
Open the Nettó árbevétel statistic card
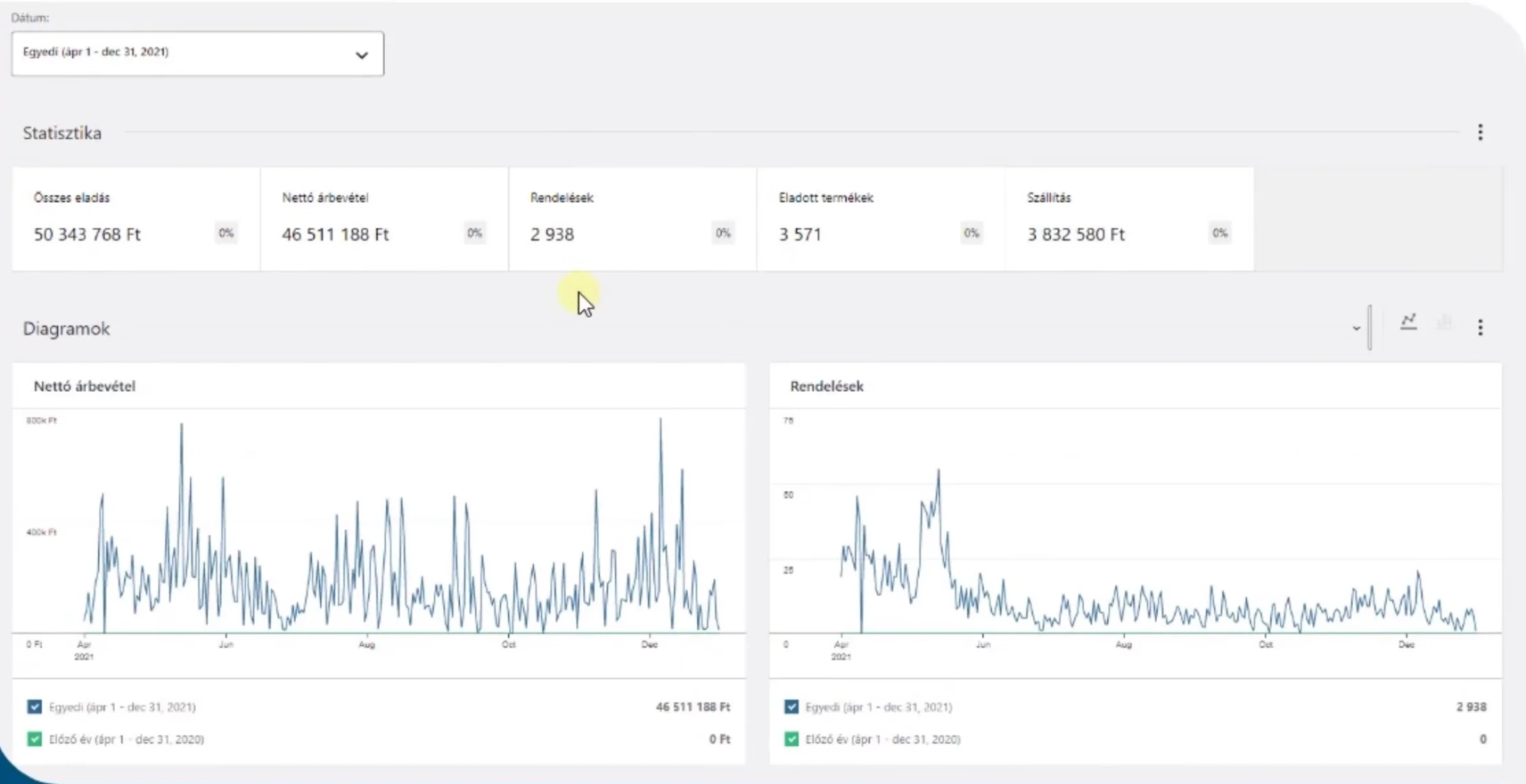(384, 218)
